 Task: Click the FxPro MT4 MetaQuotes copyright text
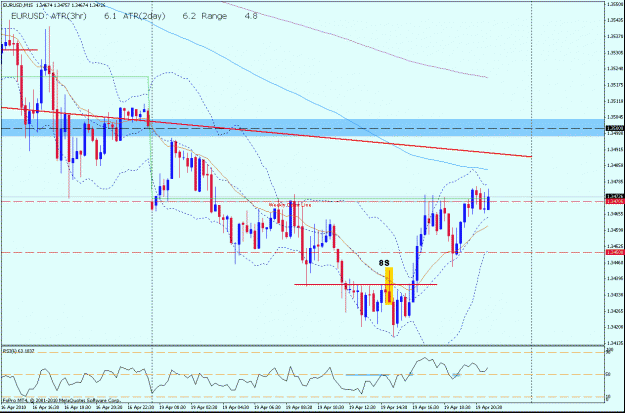point(61,399)
